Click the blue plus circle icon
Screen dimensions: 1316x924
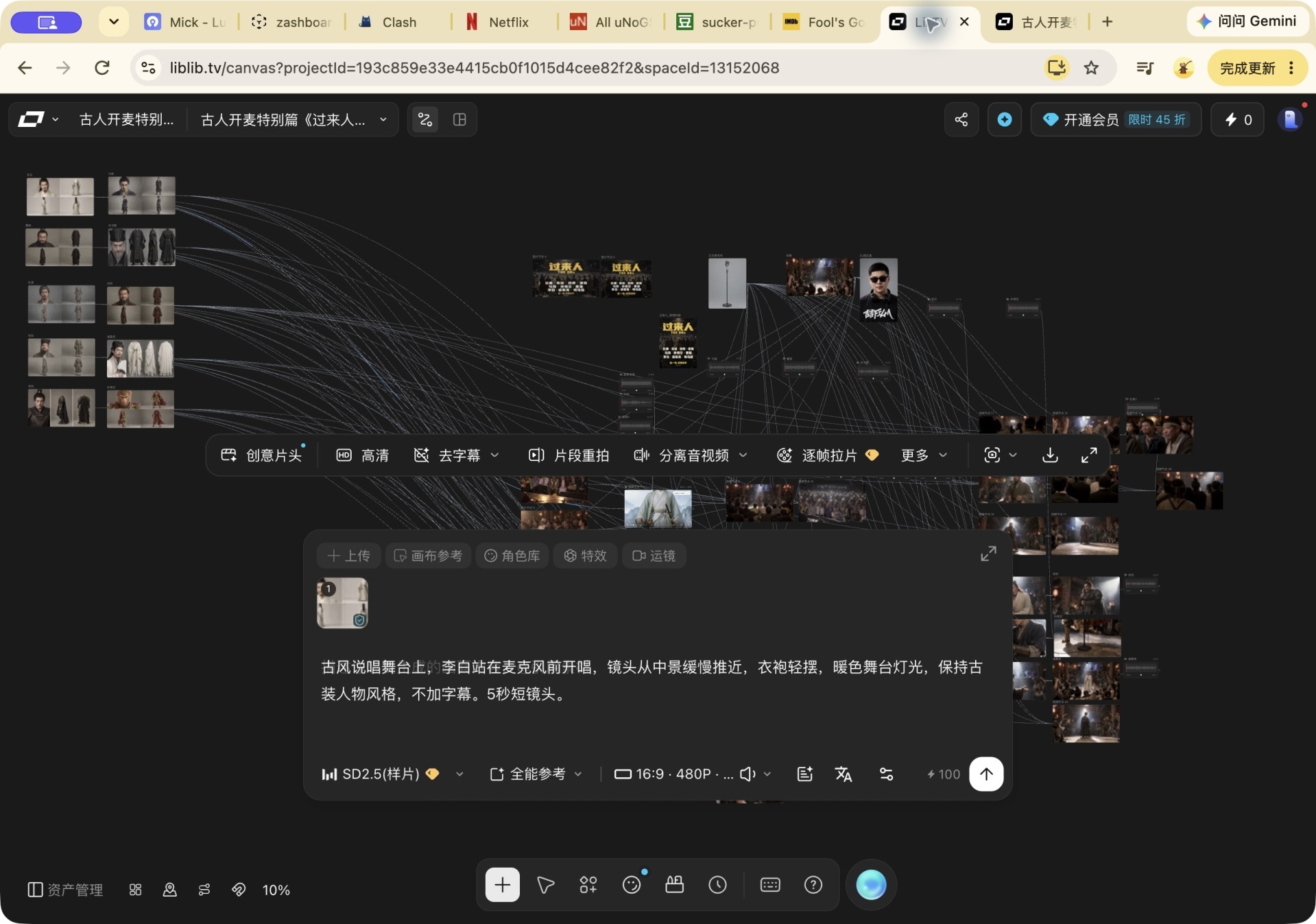click(1005, 119)
